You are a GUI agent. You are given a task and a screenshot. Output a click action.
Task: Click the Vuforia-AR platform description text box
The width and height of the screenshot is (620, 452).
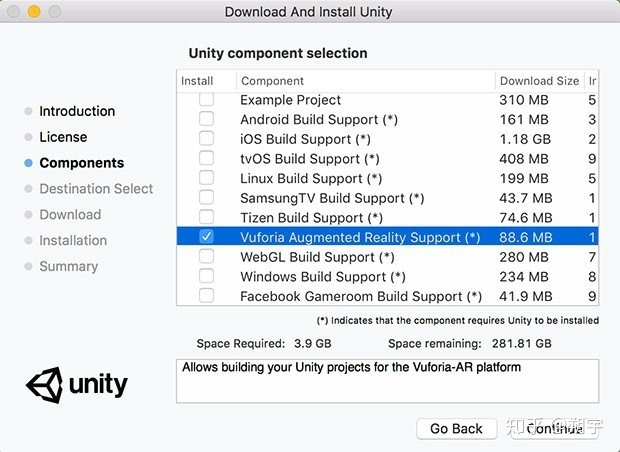pos(388,381)
